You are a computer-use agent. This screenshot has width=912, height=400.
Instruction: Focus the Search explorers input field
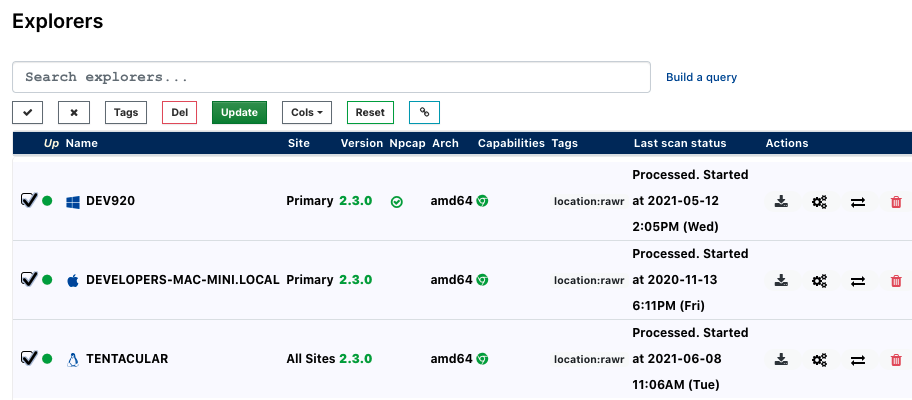(331, 77)
